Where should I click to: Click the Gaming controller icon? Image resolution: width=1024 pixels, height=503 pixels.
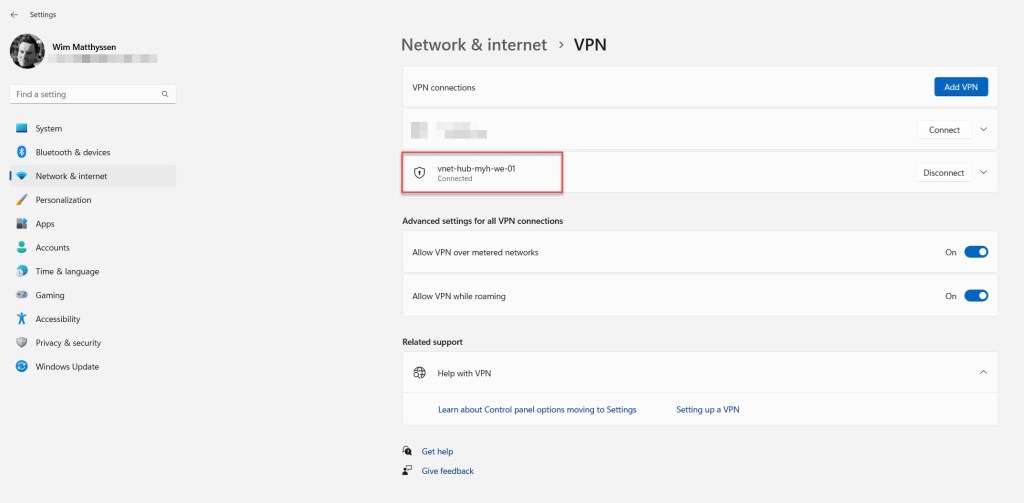21,295
